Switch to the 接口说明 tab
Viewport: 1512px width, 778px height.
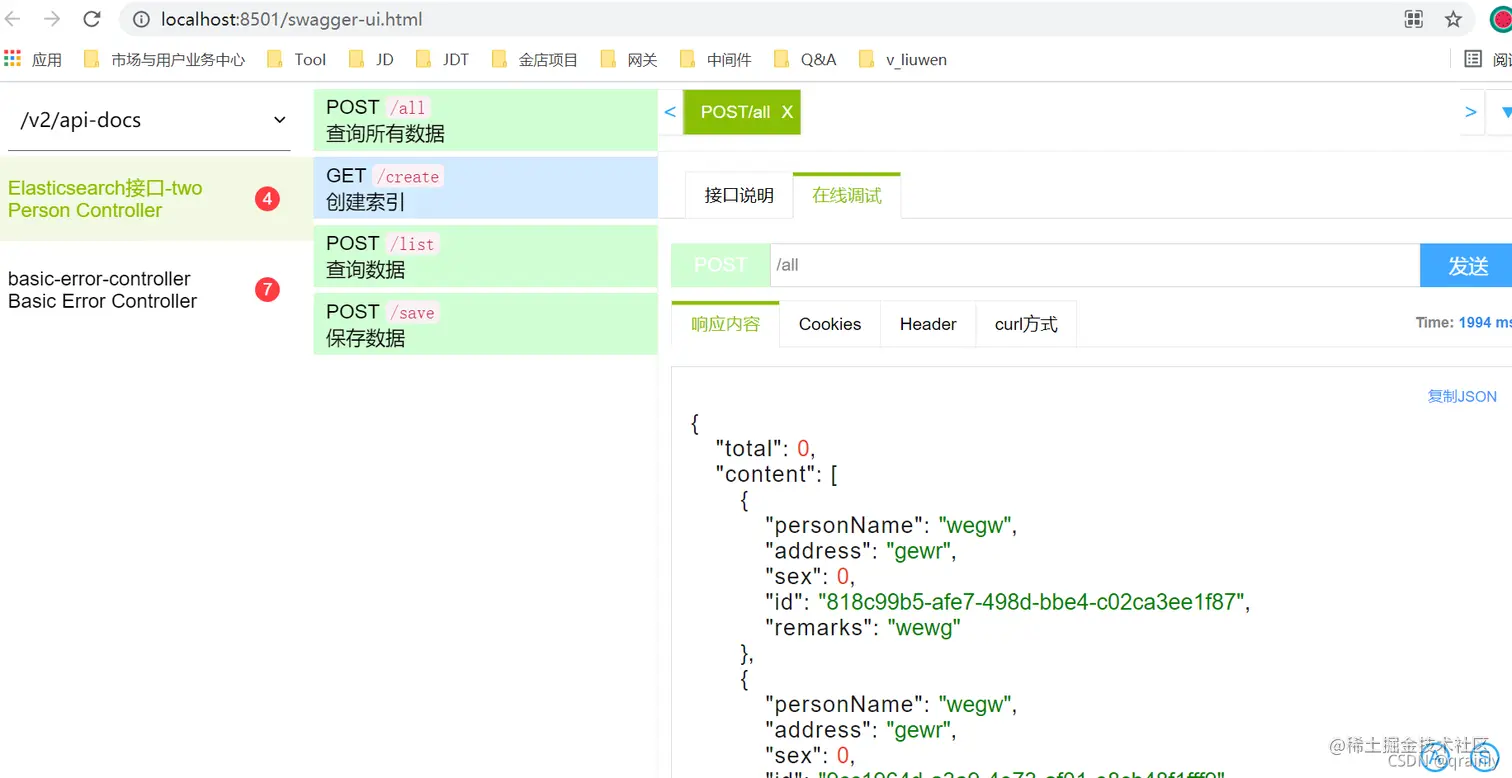tap(739, 195)
